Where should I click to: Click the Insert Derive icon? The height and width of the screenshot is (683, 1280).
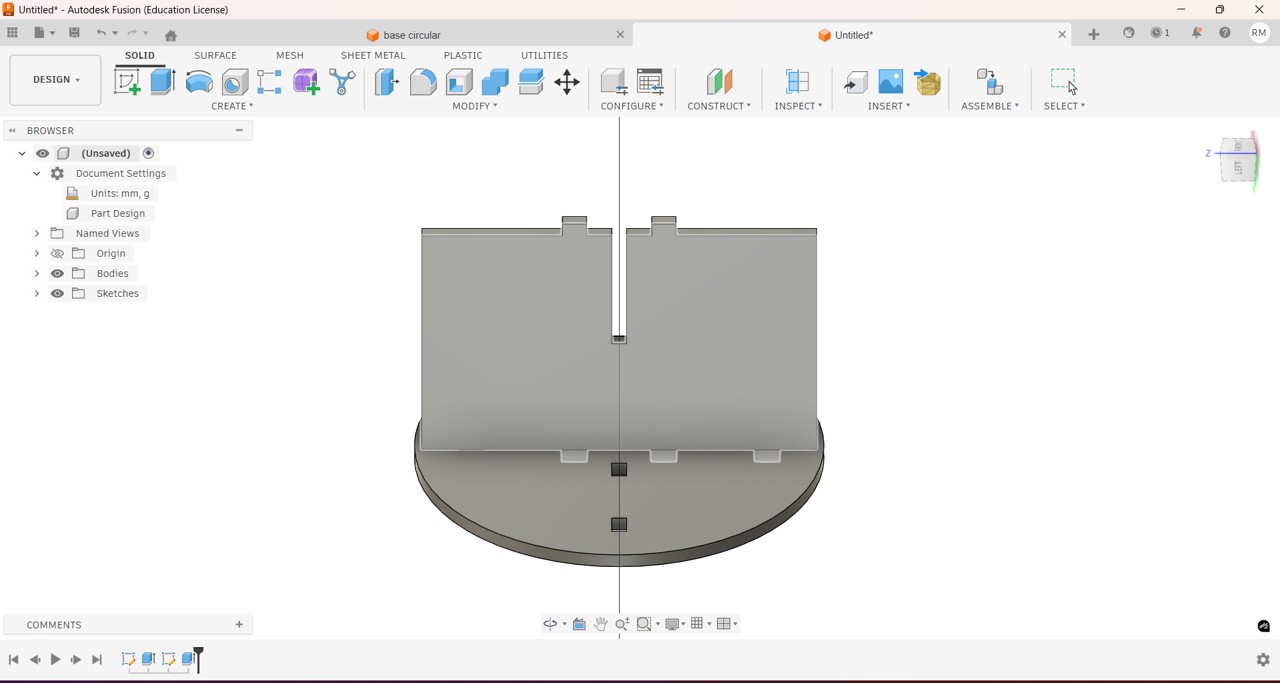[856, 82]
